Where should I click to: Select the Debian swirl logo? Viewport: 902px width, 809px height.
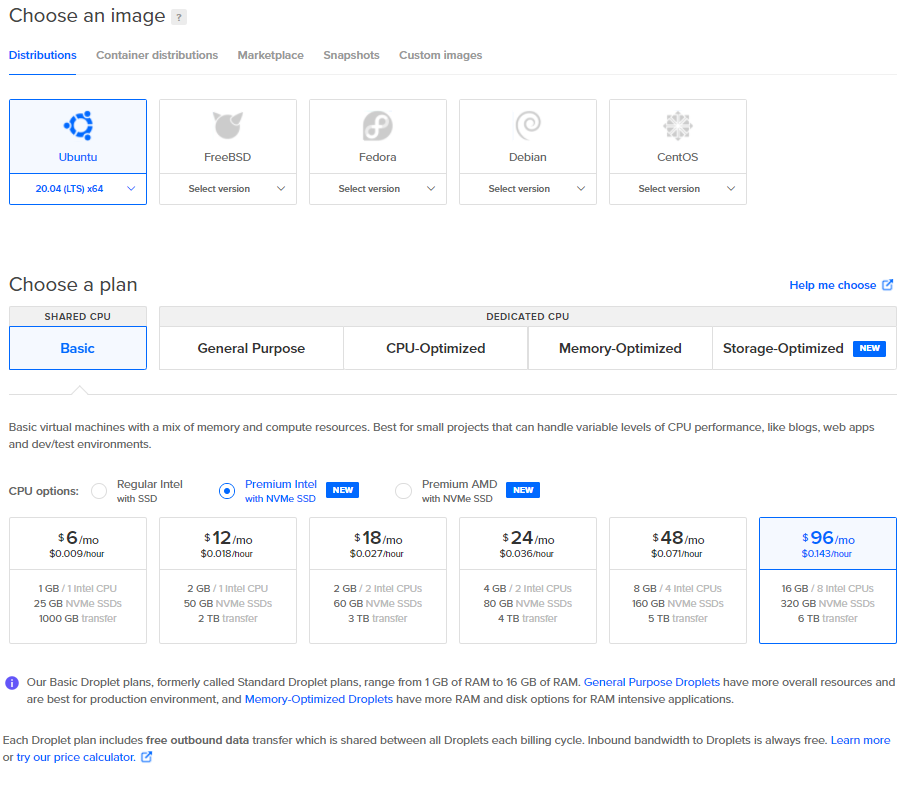[x=528, y=125]
